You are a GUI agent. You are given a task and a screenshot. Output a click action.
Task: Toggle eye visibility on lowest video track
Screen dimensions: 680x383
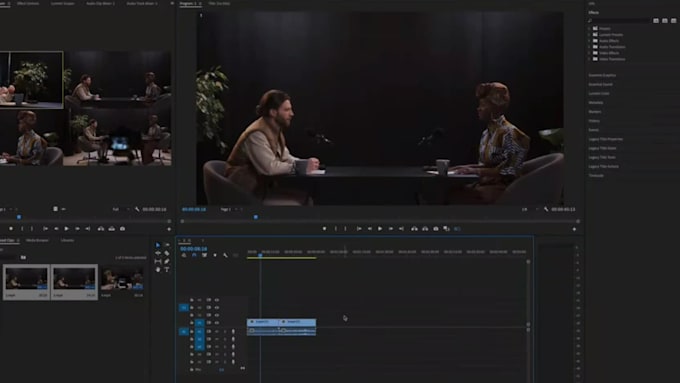click(x=217, y=323)
